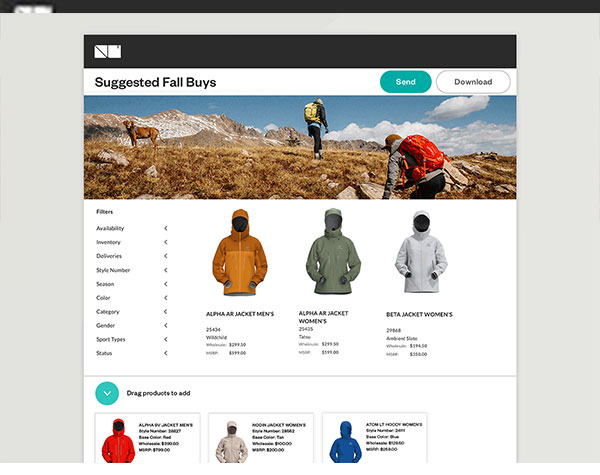Select the white Beta Jacket Women's image
The width and height of the screenshot is (600, 475).
tap(421, 251)
